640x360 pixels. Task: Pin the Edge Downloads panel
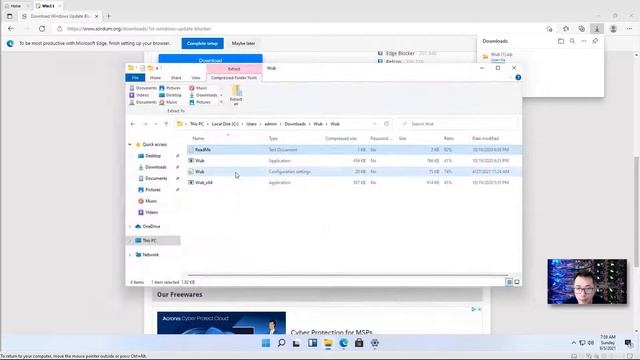(x=595, y=41)
